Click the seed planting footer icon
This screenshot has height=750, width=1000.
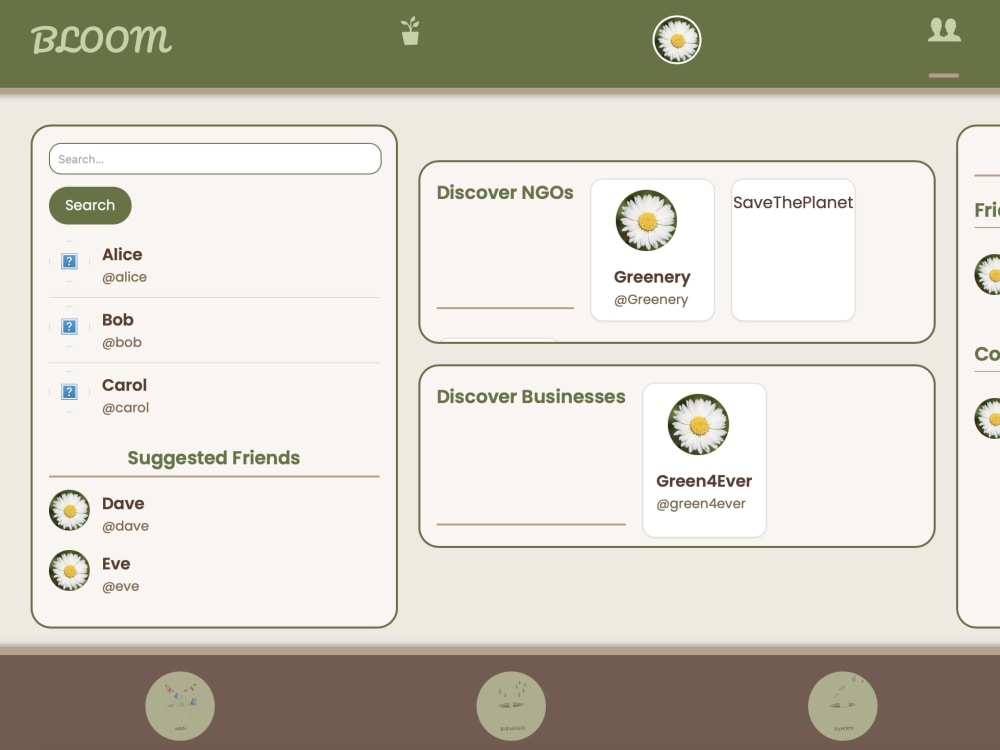coord(842,706)
